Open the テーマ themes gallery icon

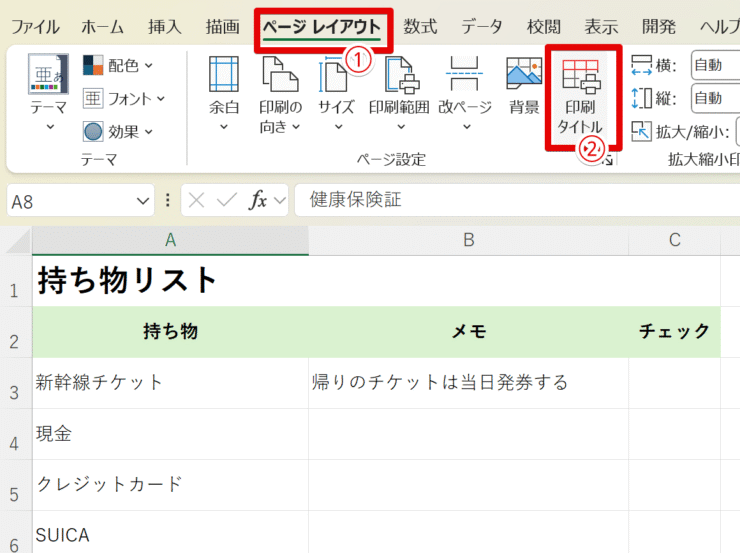pyautogui.click(x=49, y=74)
